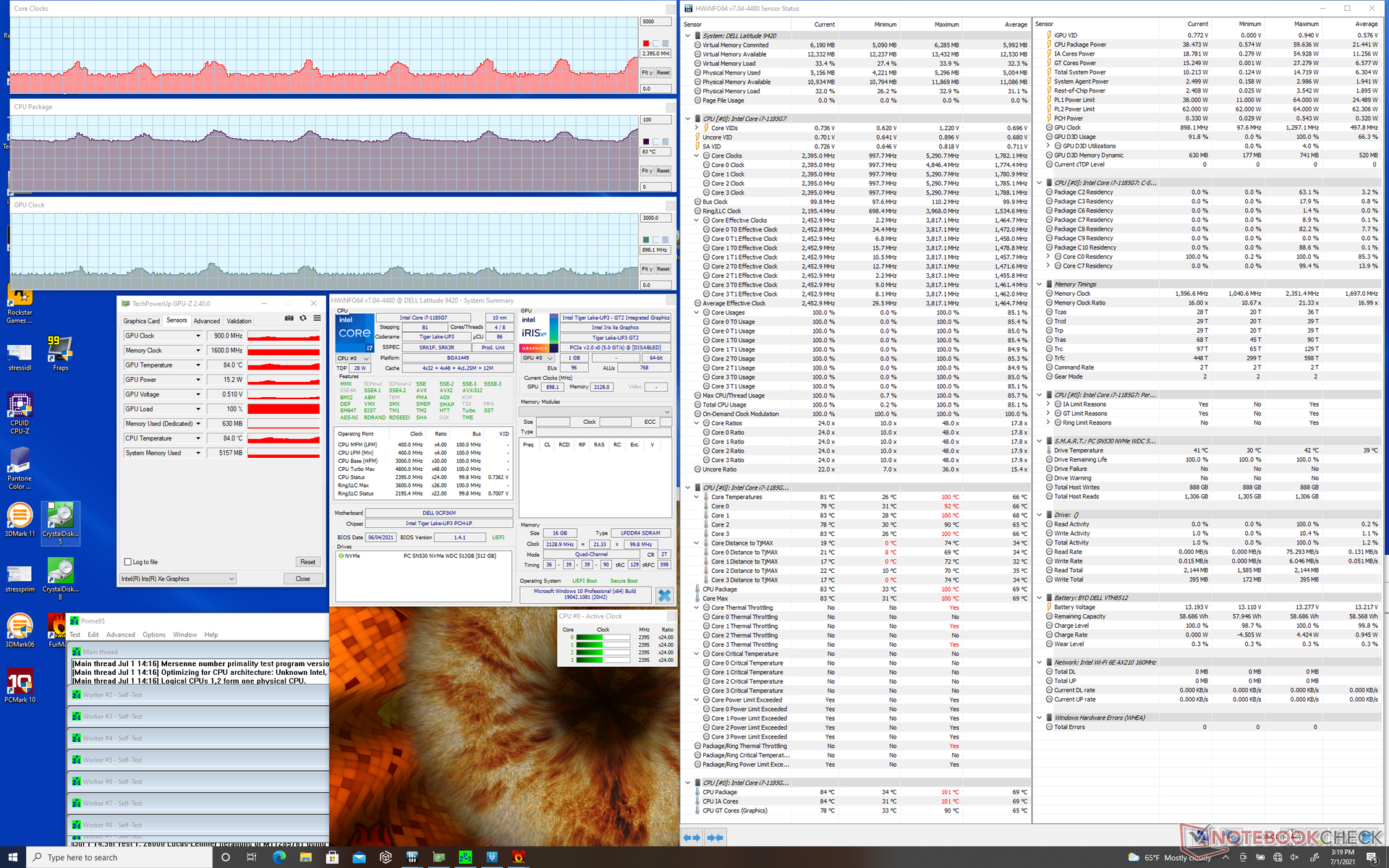Click the HWiNFO summary close X icon
The width and height of the screenshot is (1389, 868).
tap(664, 595)
